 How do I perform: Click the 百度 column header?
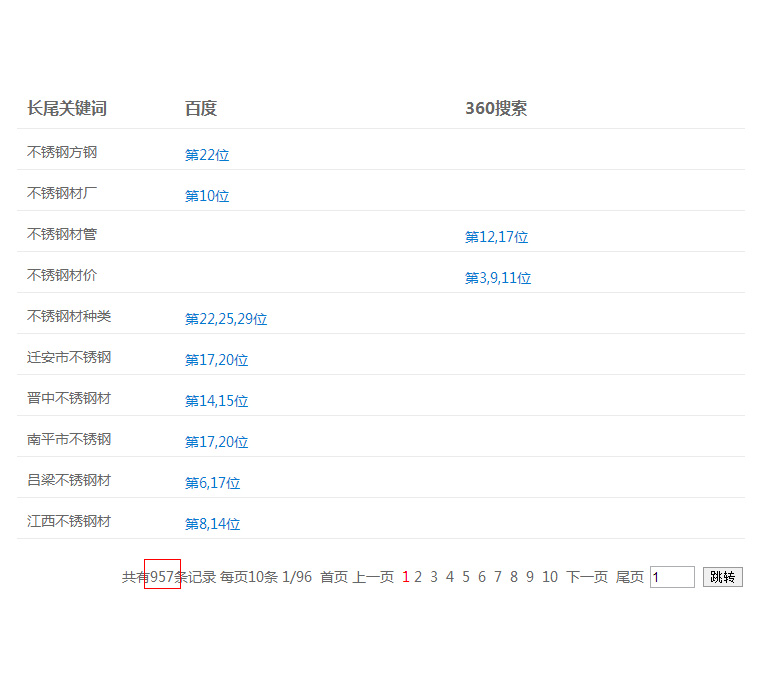pyautogui.click(x=201, y=108)
